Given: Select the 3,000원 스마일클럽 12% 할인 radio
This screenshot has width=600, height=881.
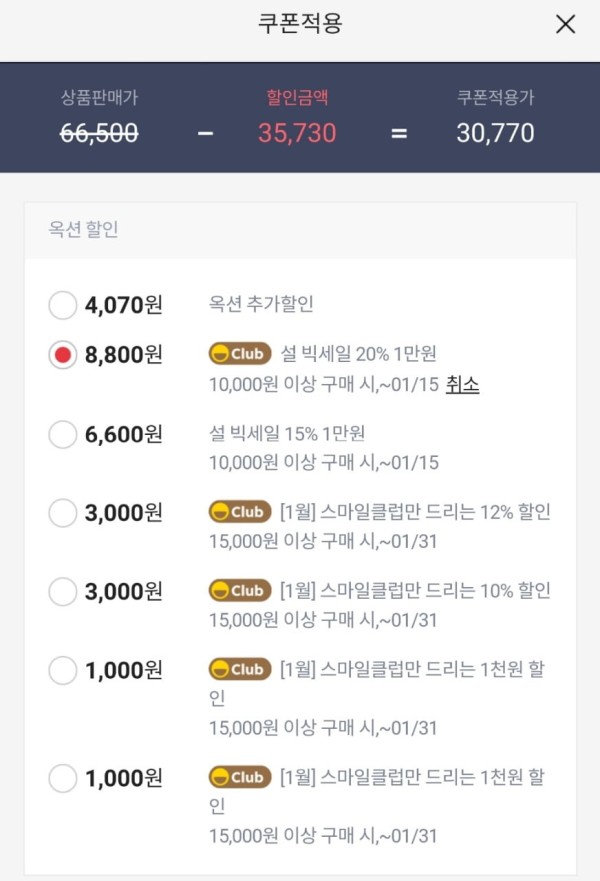Looking at the screenshot, I should 62,513.
